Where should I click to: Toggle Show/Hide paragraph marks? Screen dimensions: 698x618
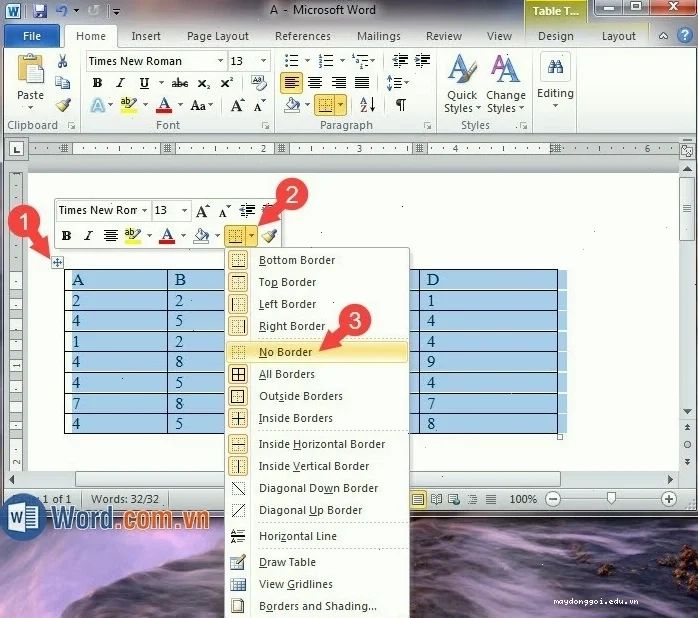click(x=401, y=105)
